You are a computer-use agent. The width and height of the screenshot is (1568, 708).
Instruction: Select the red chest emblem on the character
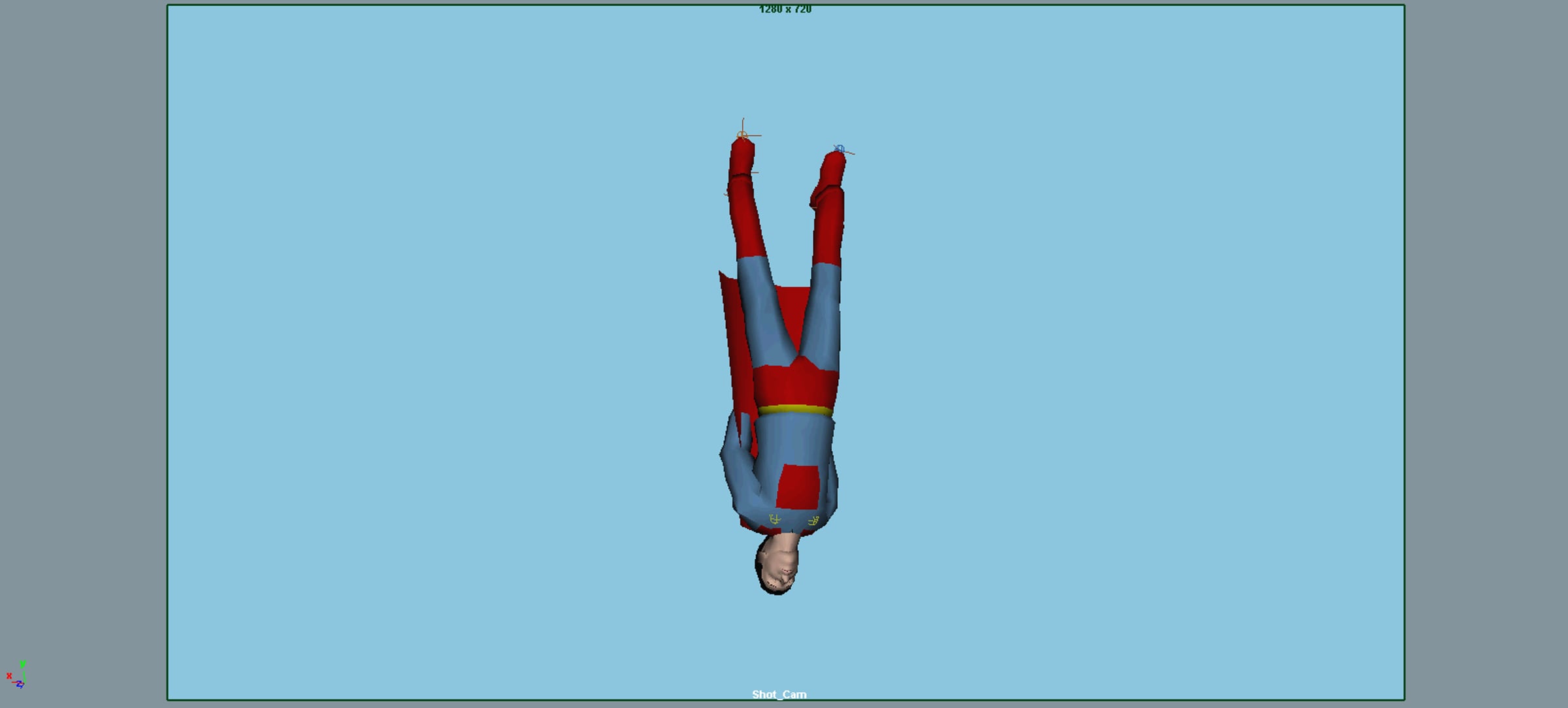click(x=798, y=487)
